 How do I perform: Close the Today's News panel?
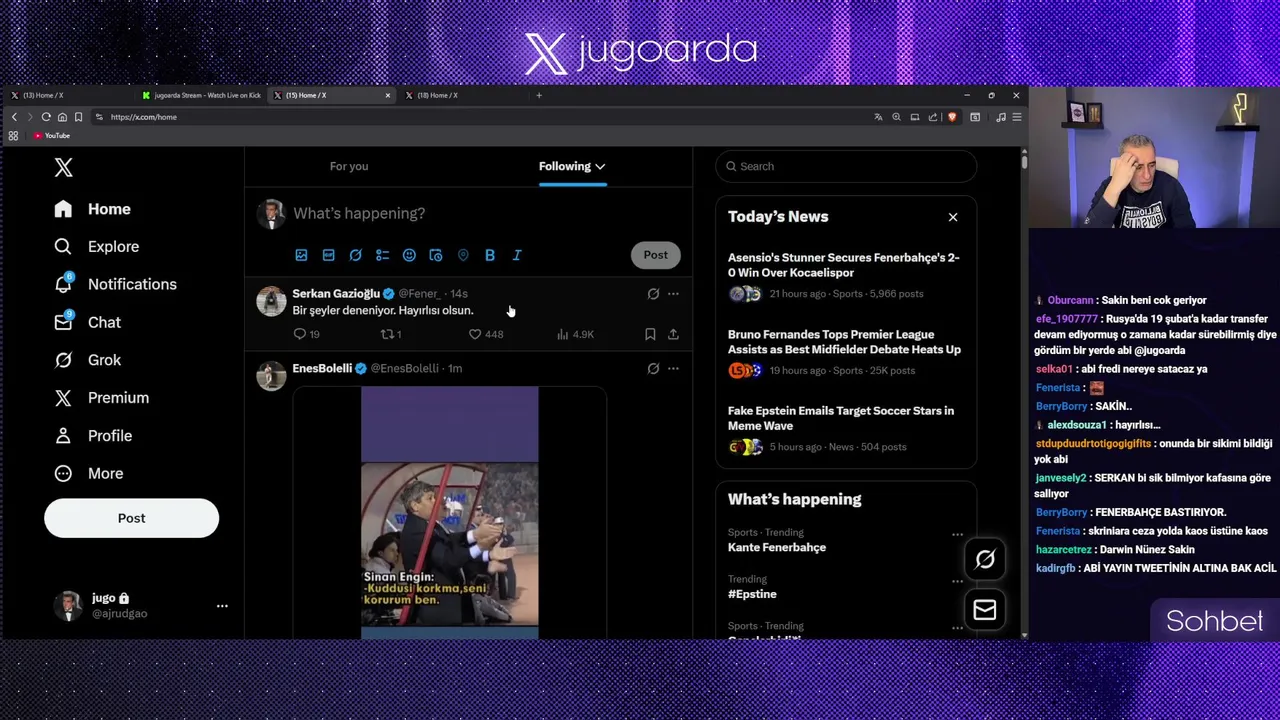click(x=953, y=217)
